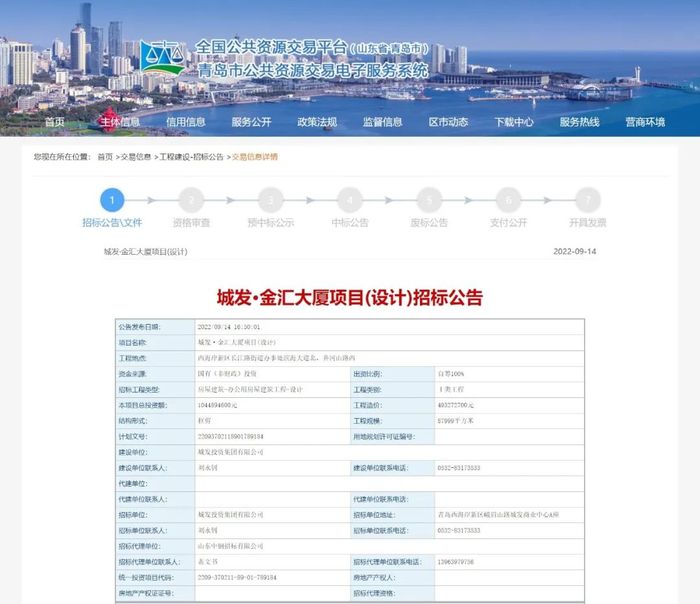Select step 5 circle 废标公告
The height and width of the screenshot is (604, 700).
click(x=429, y=200)
